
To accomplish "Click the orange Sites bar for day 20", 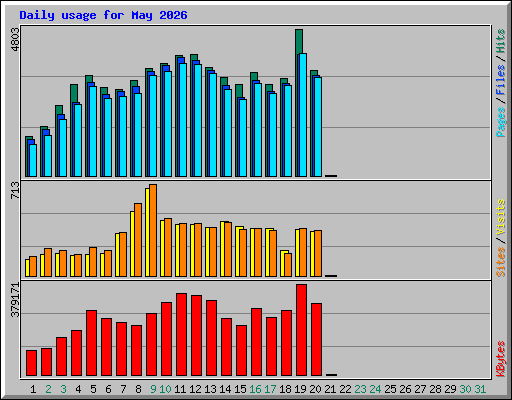I will pyautogui.click(x=318, y=253).
